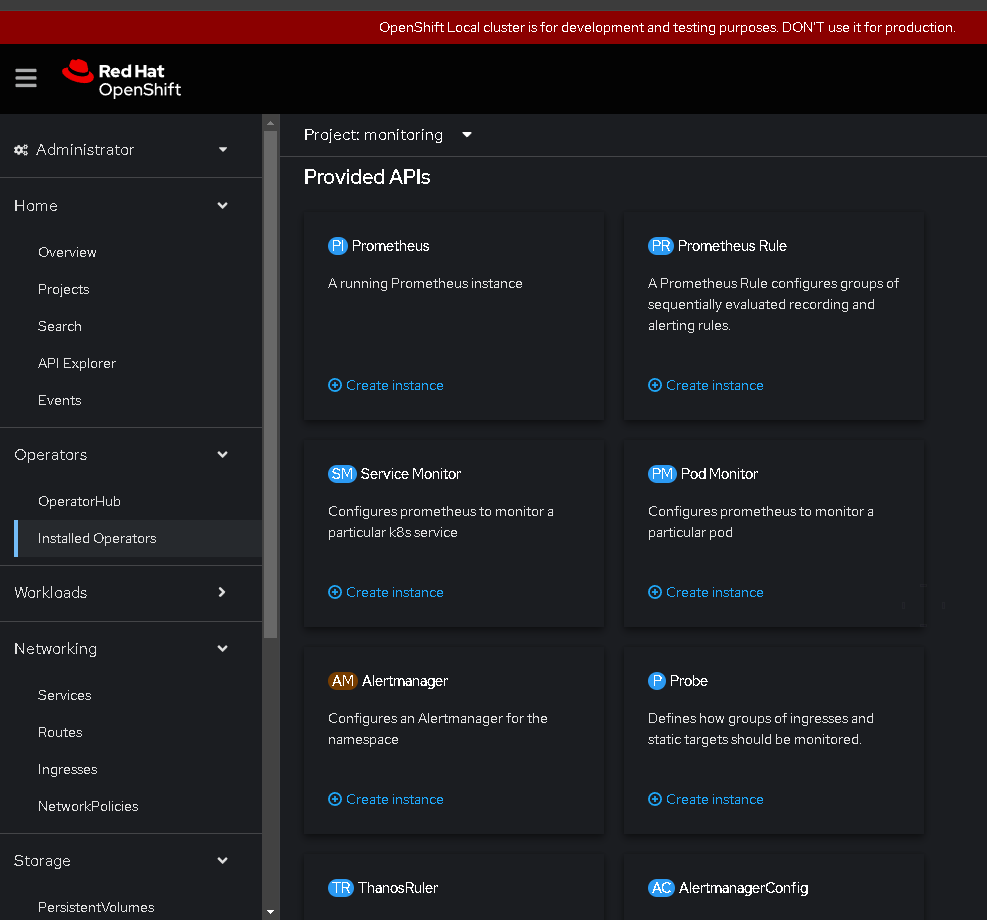Viewport: 987px width, 920px height.
Task: Create instance of Pod Monitor
Action: [x=706, y=592]
